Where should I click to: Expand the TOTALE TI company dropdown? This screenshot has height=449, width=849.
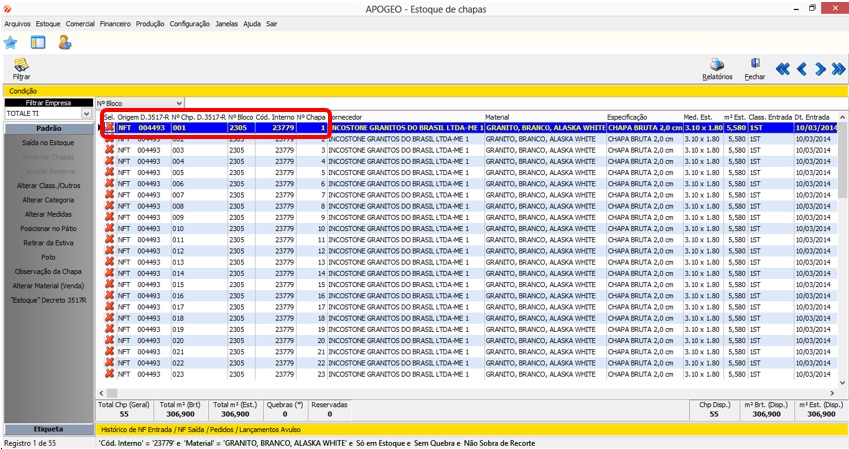click(x=86, y=114)
